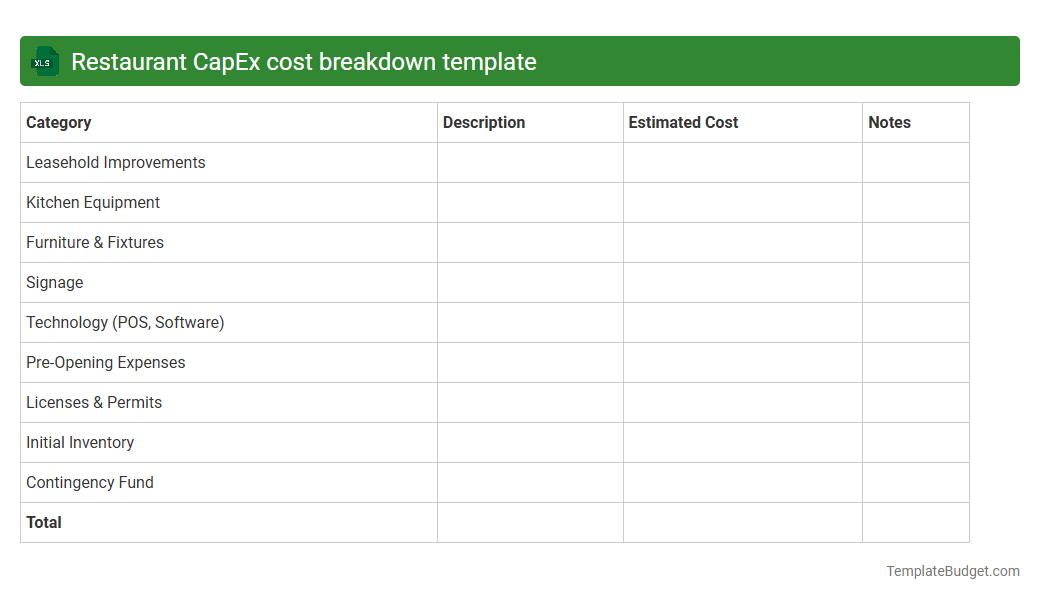
Task: Open the TemplateBudget.com link
Action: tap(952, 571)
